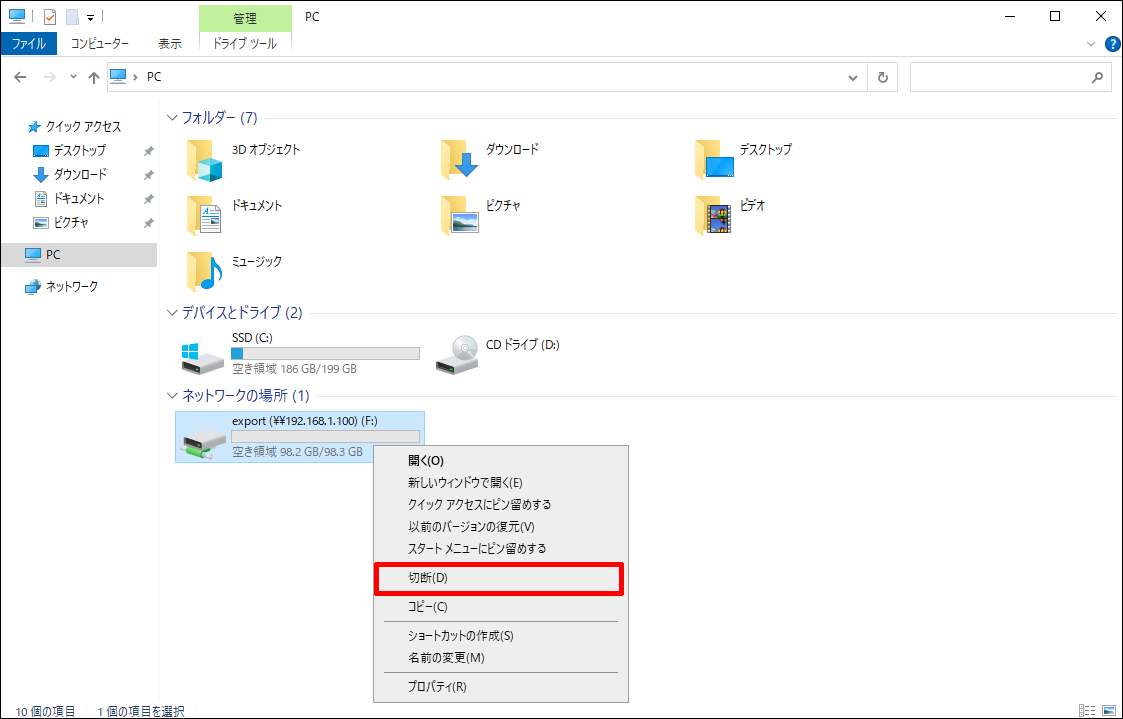
Task: Click the system icon in the title bar
Action: click(x=16, y=16)
